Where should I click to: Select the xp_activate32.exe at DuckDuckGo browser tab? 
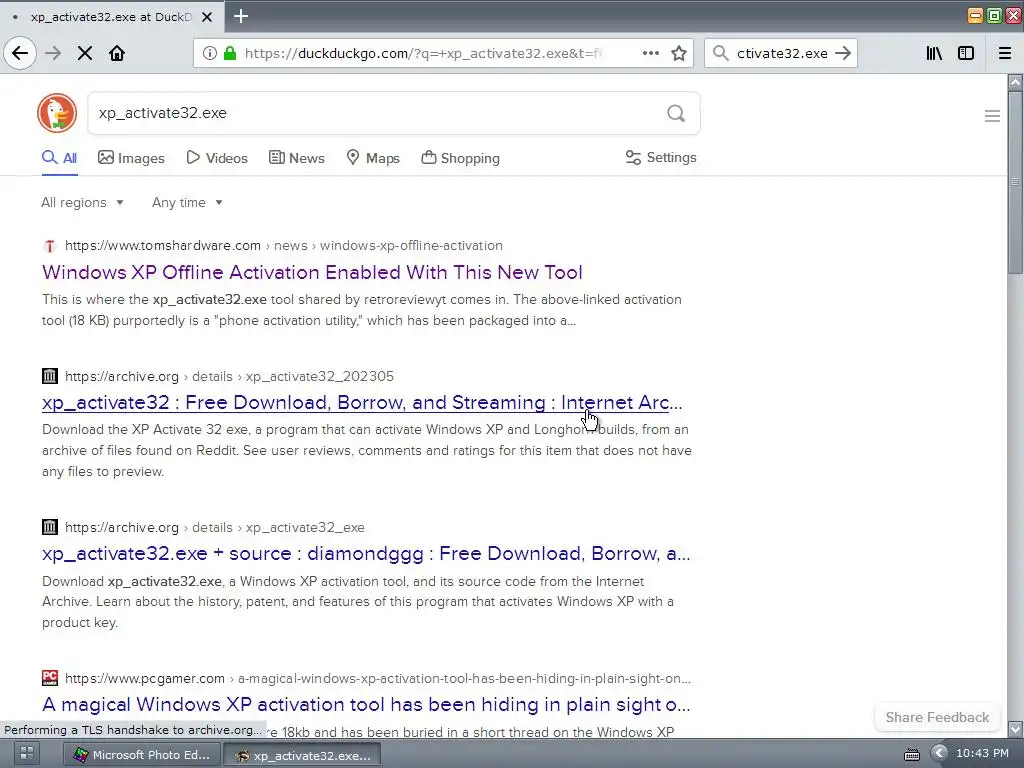[111, 17]
